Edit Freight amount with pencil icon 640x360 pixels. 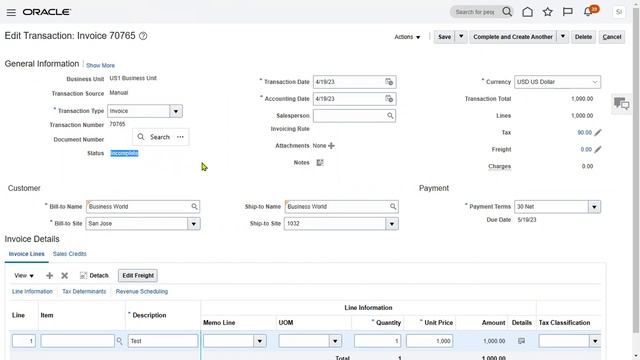point(598,149)
